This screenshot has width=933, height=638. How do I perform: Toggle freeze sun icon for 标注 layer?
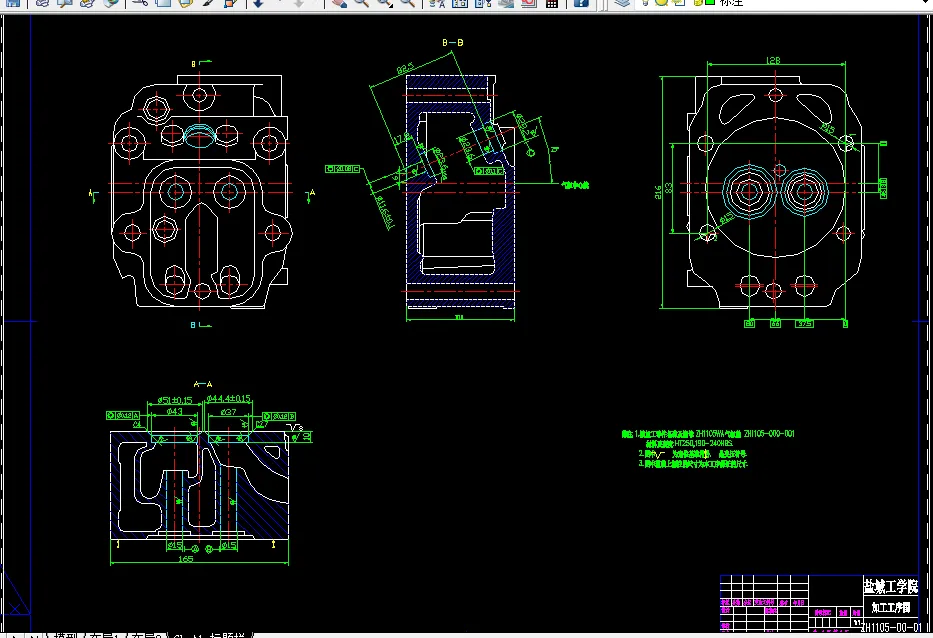pyautogui.click(x=661, y=3)
